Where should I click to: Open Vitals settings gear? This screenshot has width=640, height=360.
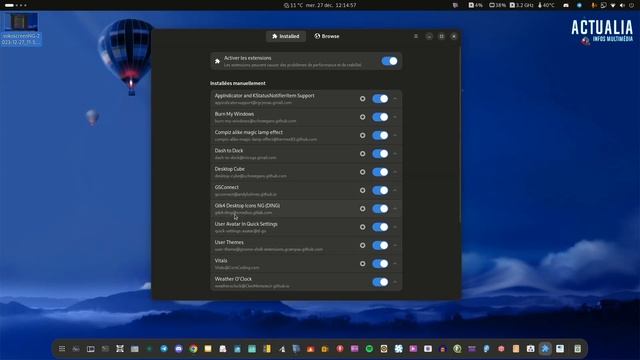pyautogui.click(x=362, y=264)
